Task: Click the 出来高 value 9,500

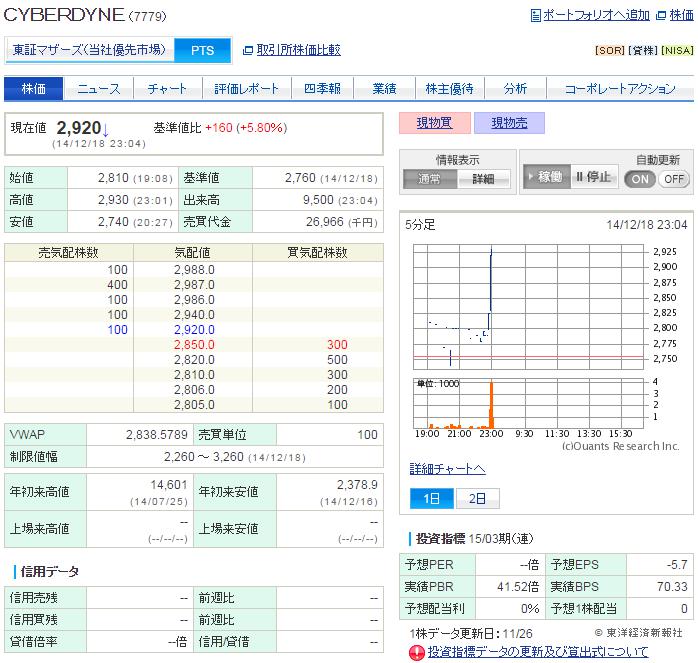Action: pyautogui.click(x=318, y=200)
